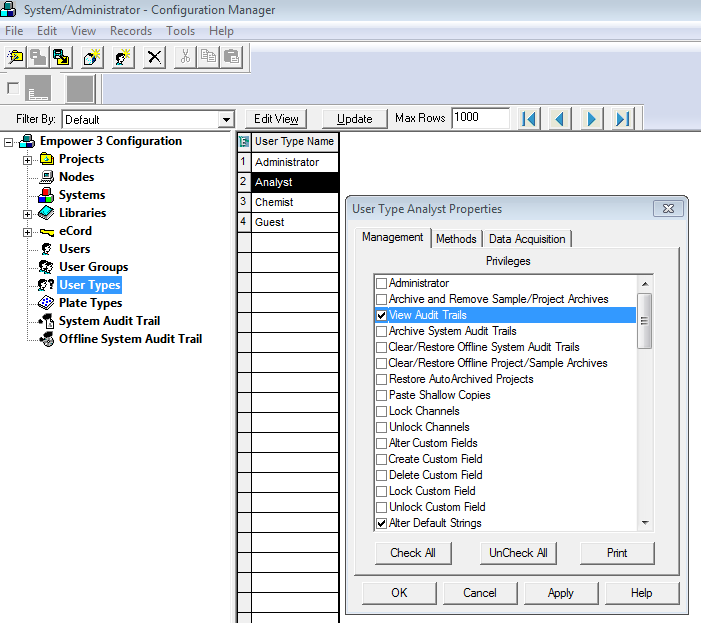Open the Tools menu

pos(181,31)
